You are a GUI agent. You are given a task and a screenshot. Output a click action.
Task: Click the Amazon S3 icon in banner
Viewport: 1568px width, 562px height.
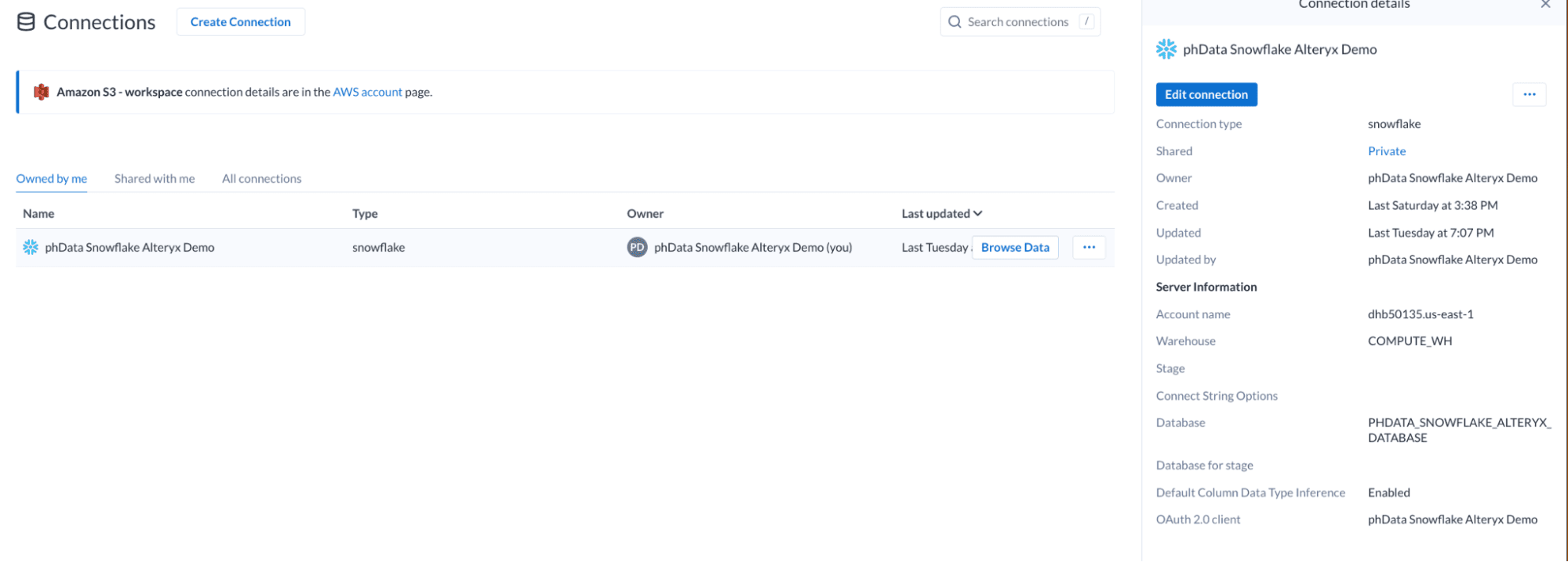42,92
